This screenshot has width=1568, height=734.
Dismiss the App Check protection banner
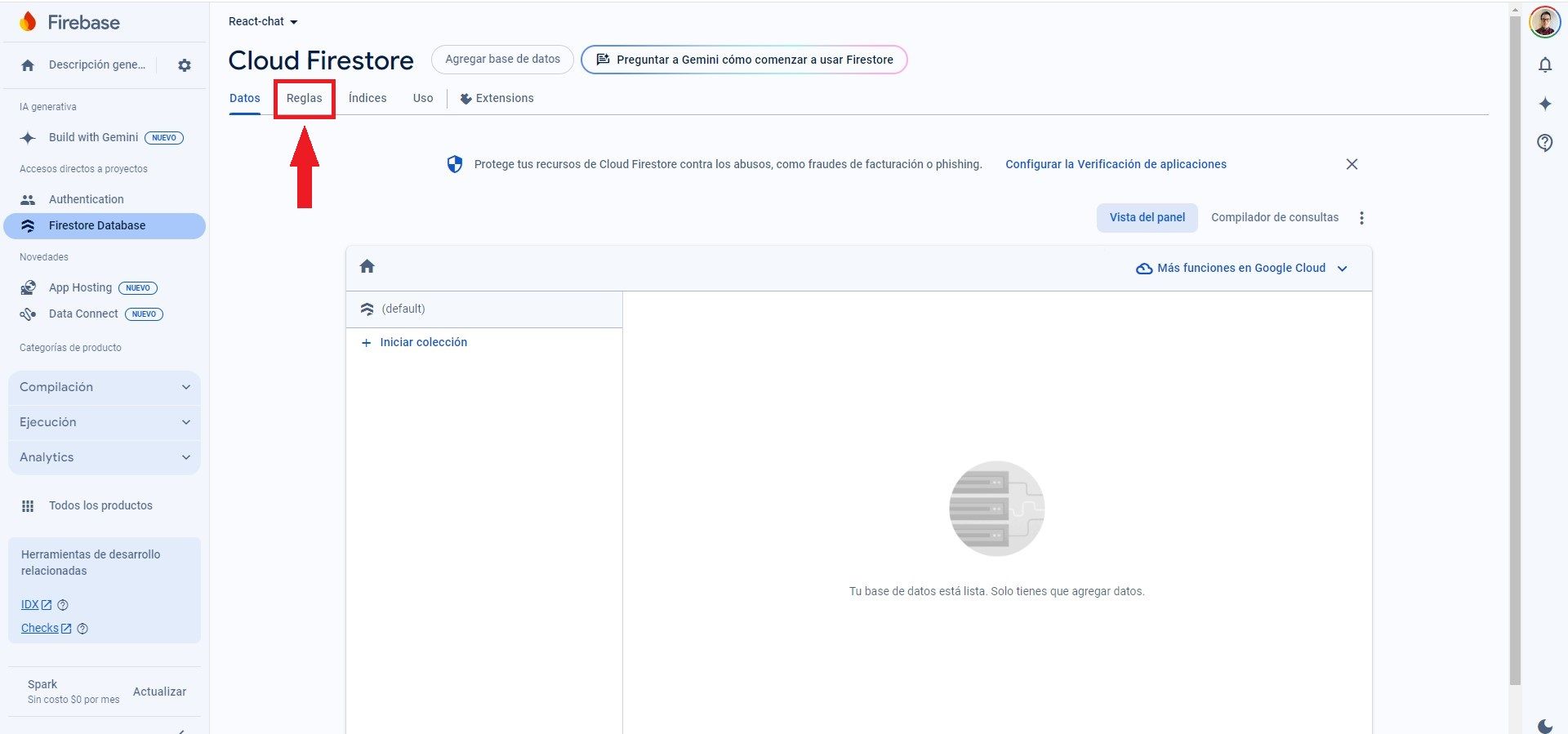(1352, 164)
